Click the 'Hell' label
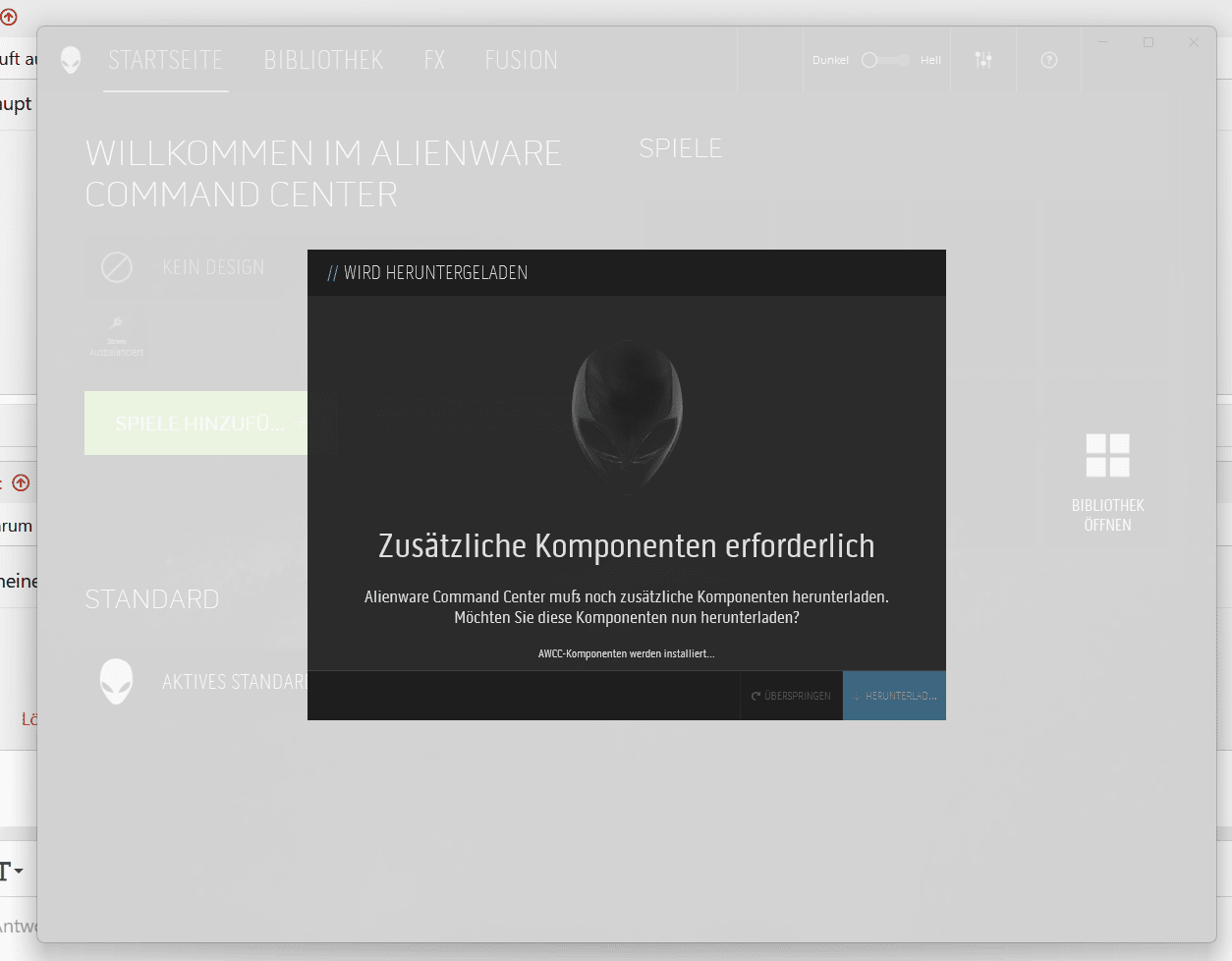 [930, 60]
